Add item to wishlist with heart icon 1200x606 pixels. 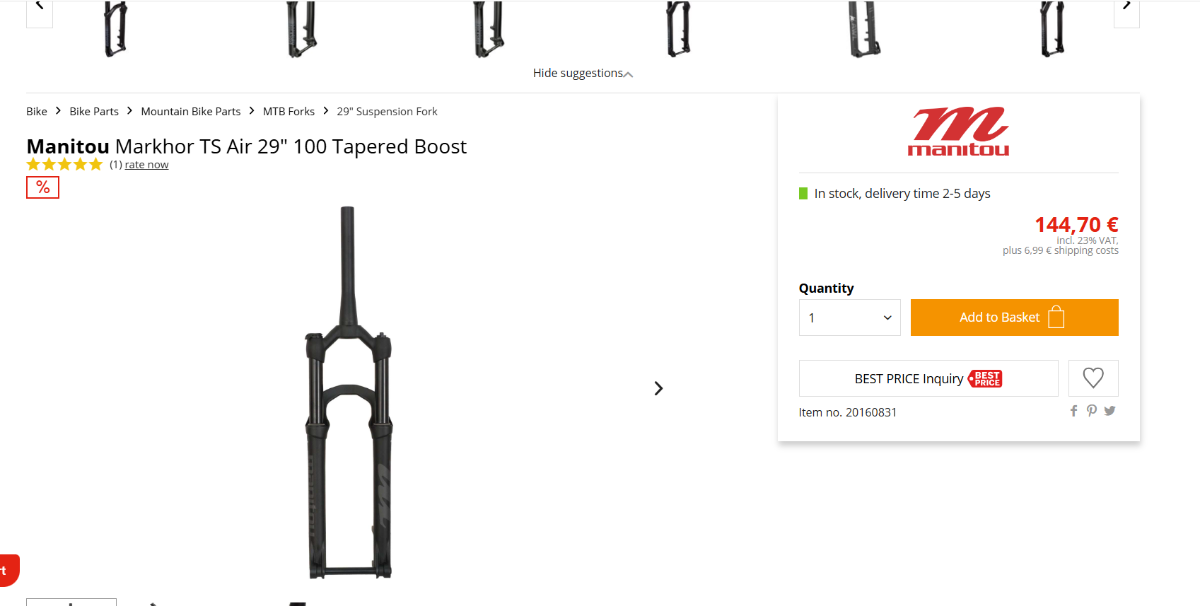[x=1093, y=378]
